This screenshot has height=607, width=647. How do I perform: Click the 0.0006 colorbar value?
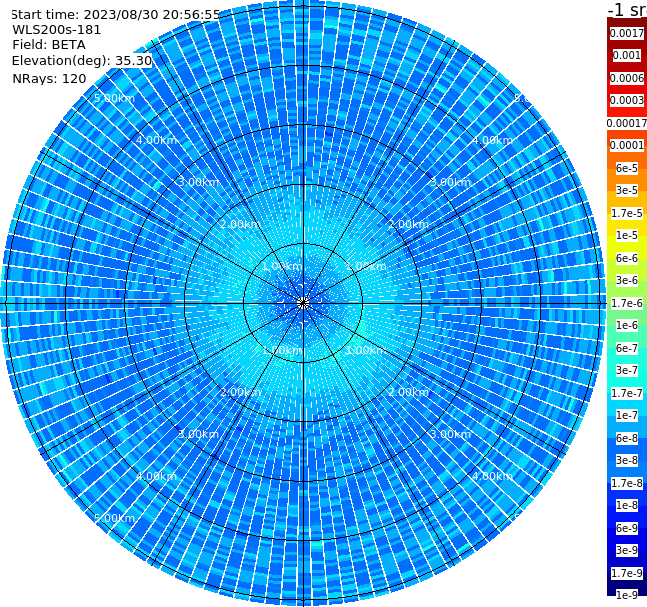click(x=627, y=78)
